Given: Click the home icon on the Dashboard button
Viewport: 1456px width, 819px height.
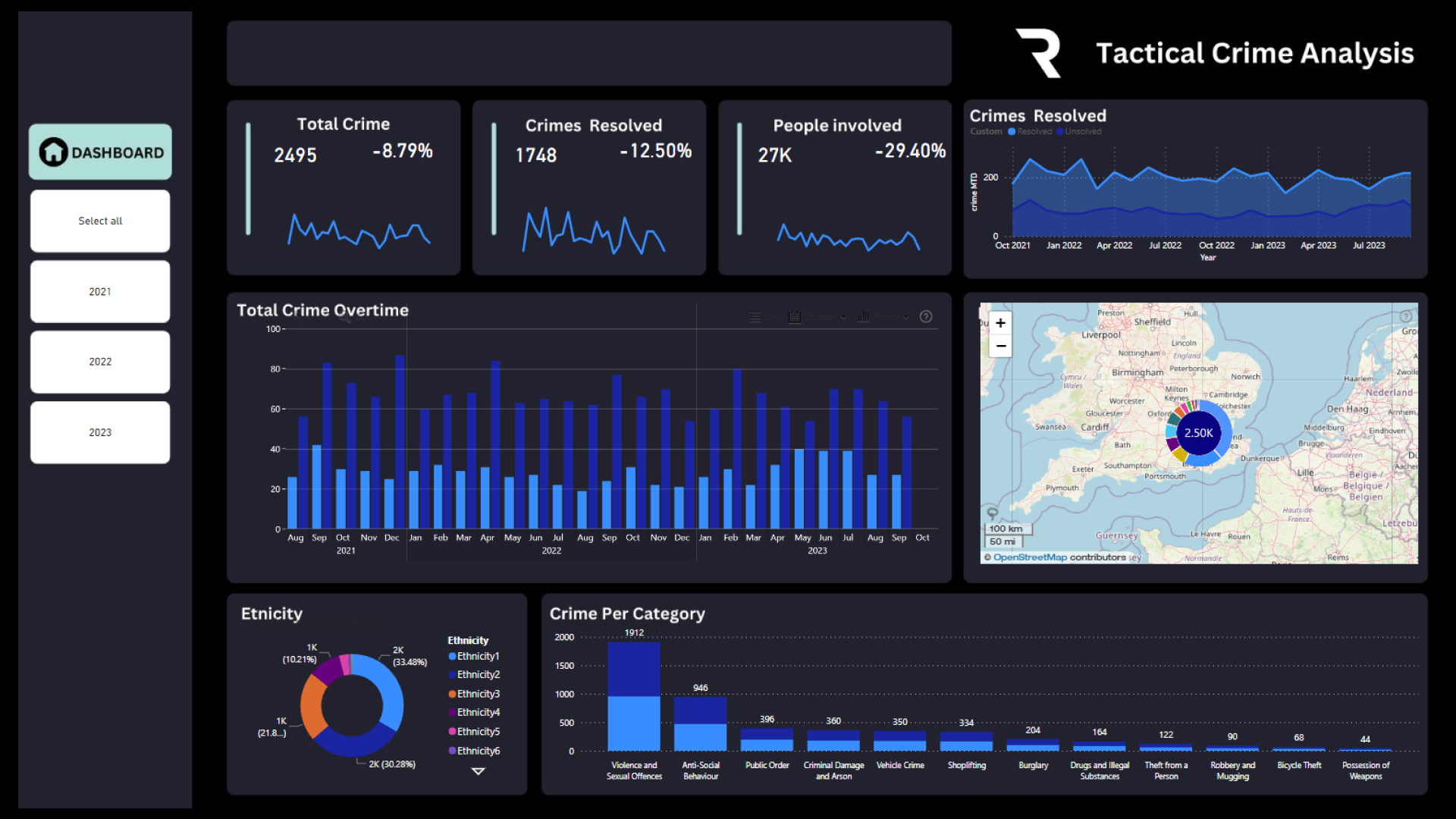Looking at the screenshot, I should coord(53,152).
